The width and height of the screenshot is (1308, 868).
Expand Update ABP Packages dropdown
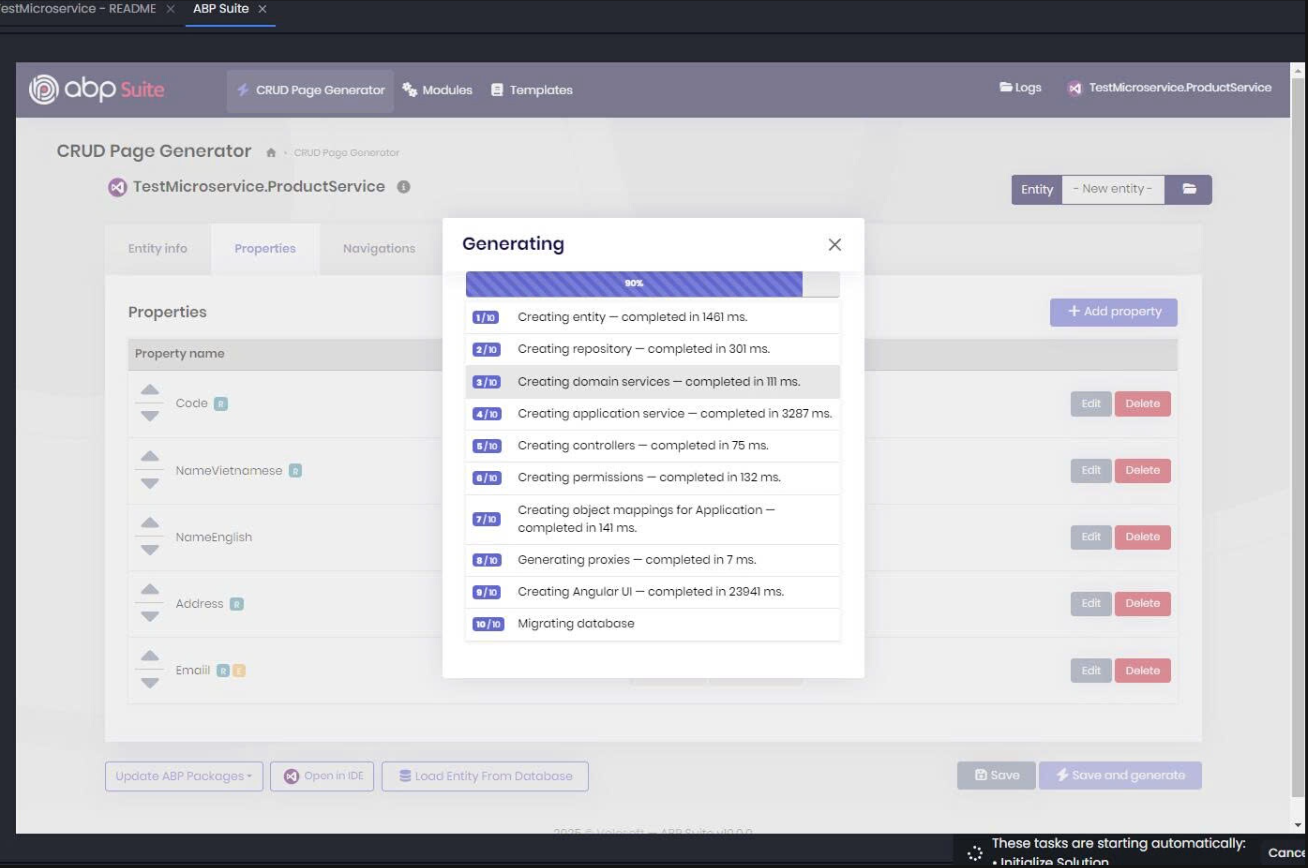[184, 776]
